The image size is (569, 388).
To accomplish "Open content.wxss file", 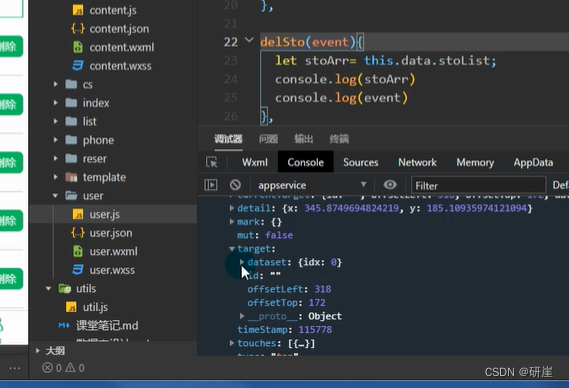I will [120, 66].
